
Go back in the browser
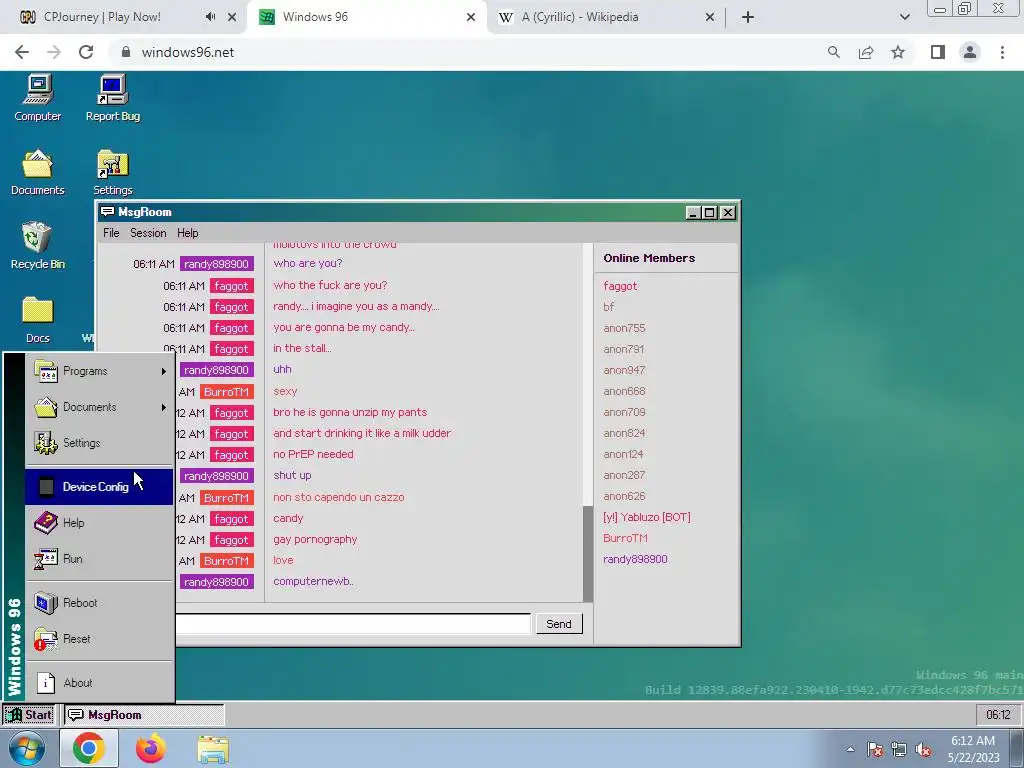(x=22, y=52)
